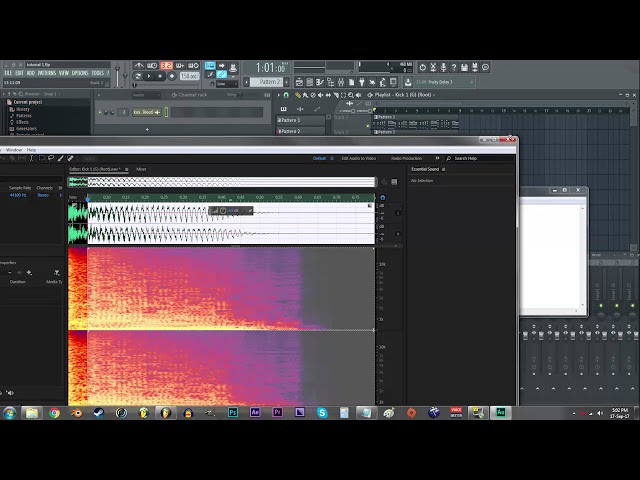Select Pattern 2 in the playlist picker
The width and height of the screenshot is (640, 480).
(300, 131)
